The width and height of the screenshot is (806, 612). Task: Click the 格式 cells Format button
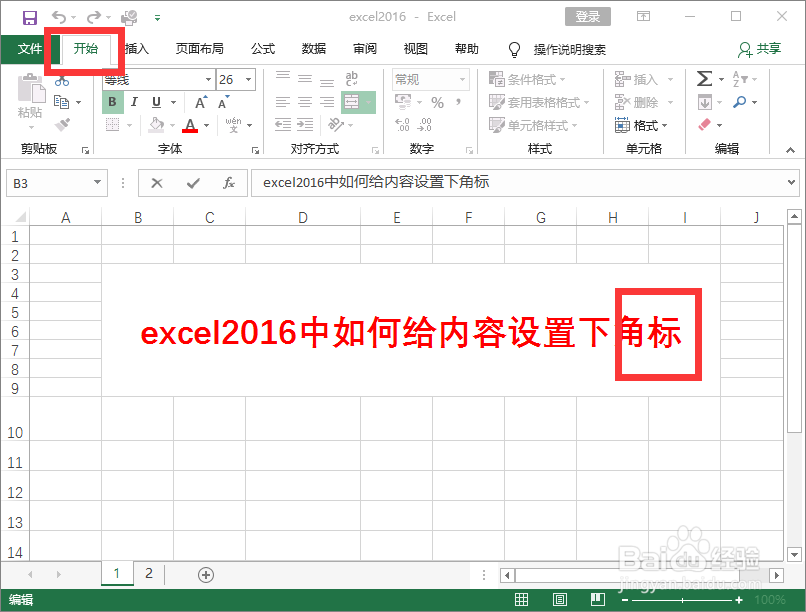[x=641, y=125]
